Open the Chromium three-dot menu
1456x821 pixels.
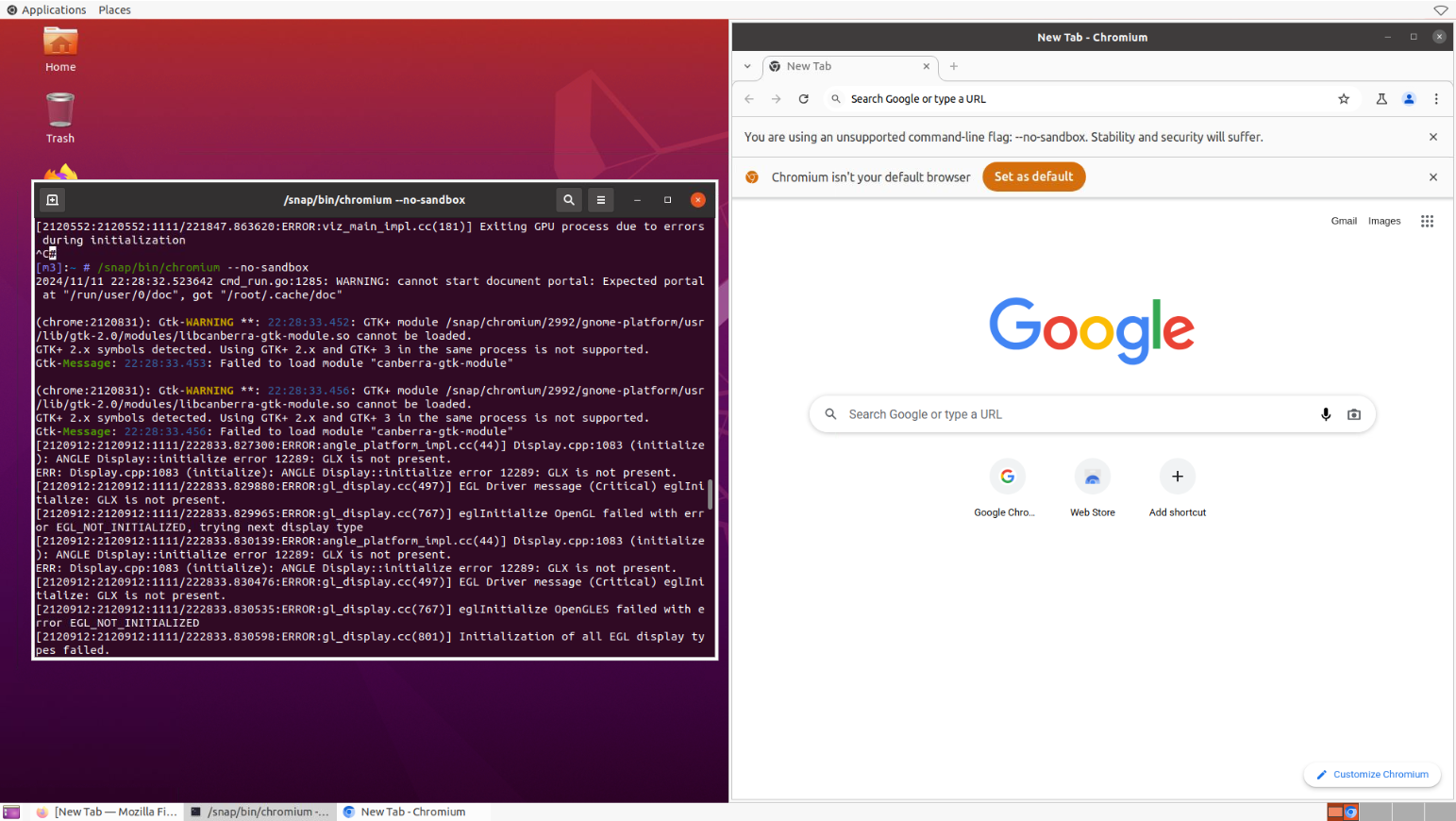coord(1436,99)
